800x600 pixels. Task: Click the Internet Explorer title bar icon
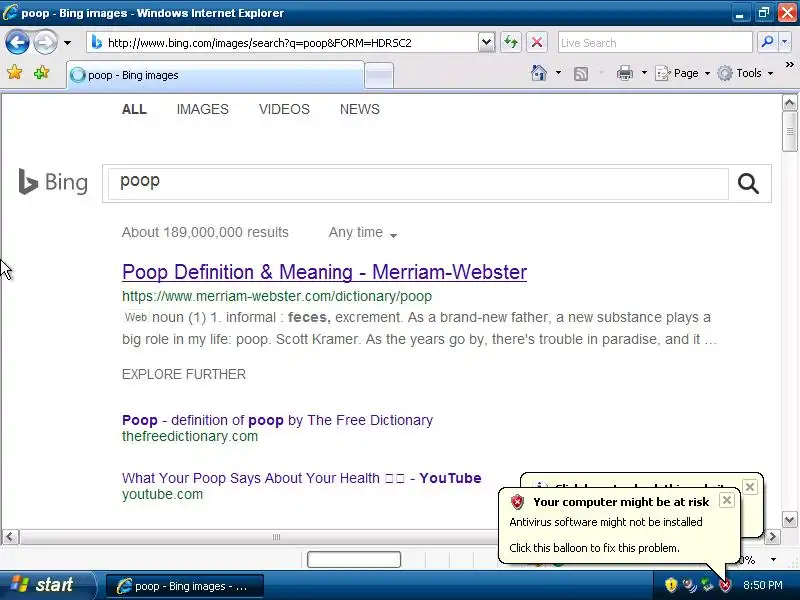pyautogui.click(x=10, y=12)
